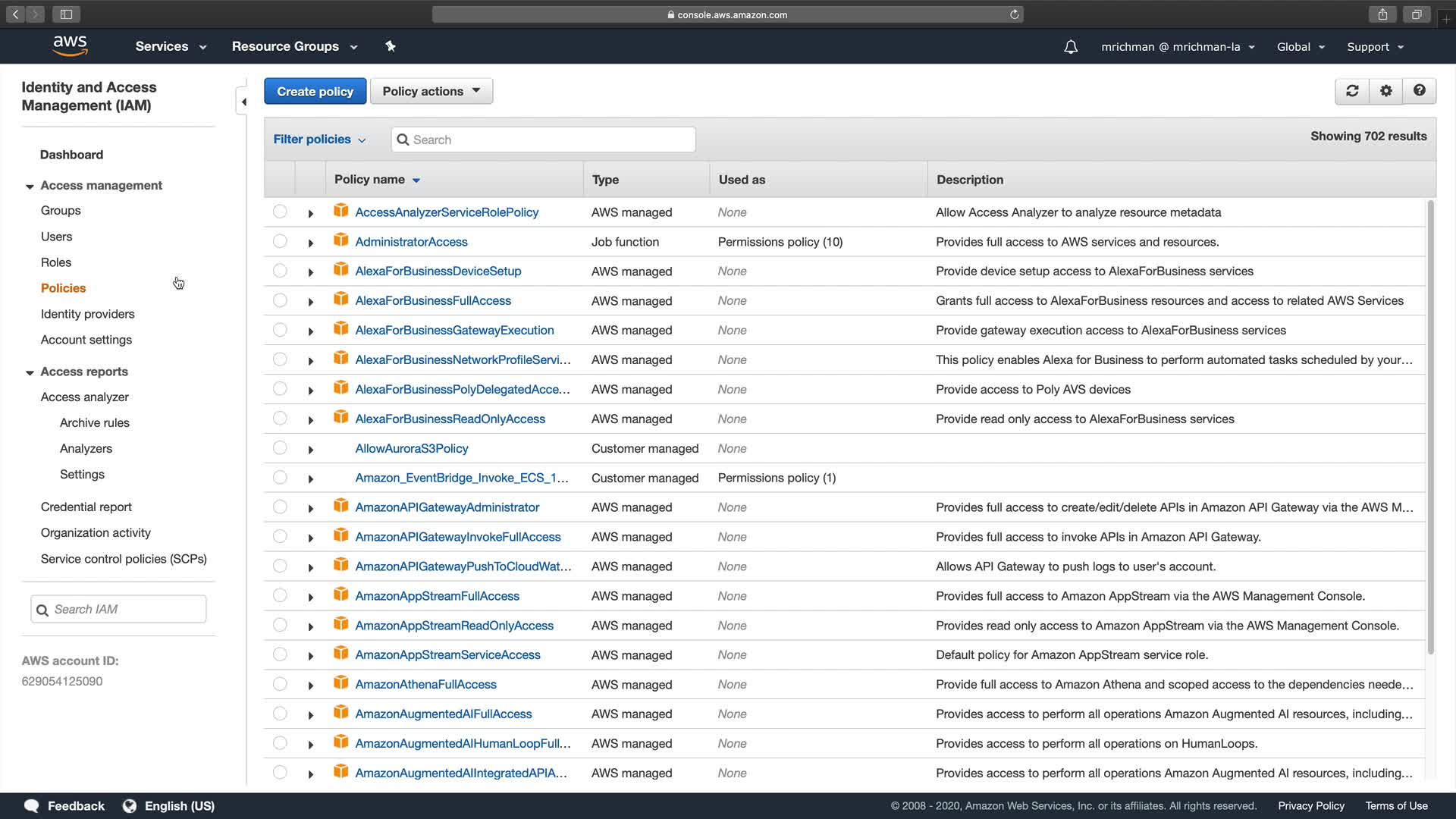
Task: Open the AmazonAPIGatewayAdministrator policy link
Action: click(447, 507)
